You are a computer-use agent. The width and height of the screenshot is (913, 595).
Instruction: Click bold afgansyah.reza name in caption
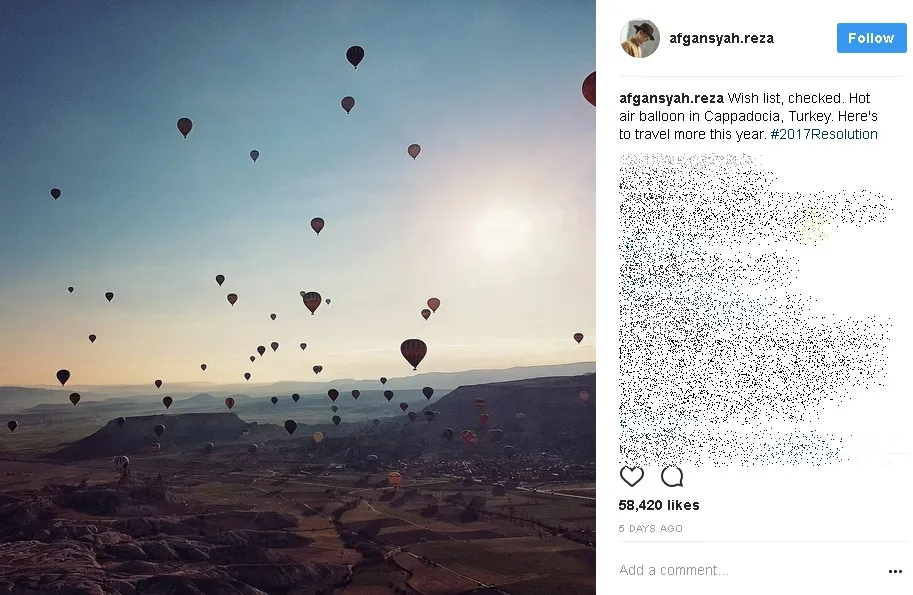tap(671, 98)
